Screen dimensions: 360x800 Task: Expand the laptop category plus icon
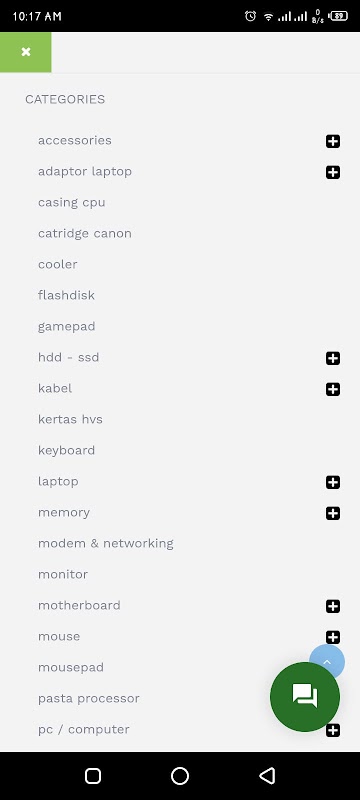click(x=333, y=482)
